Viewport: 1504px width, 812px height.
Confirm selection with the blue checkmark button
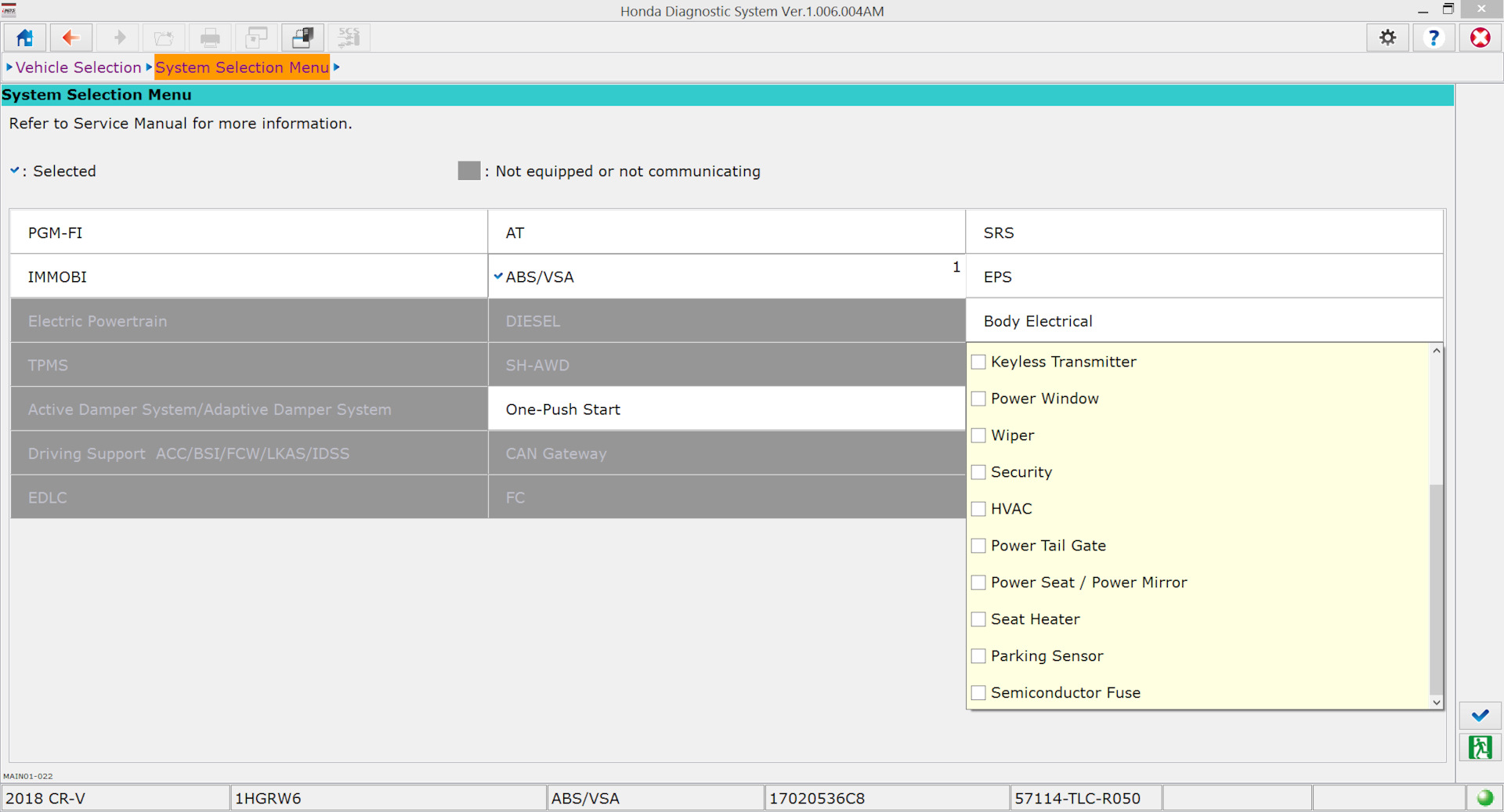pos(1480,716)
